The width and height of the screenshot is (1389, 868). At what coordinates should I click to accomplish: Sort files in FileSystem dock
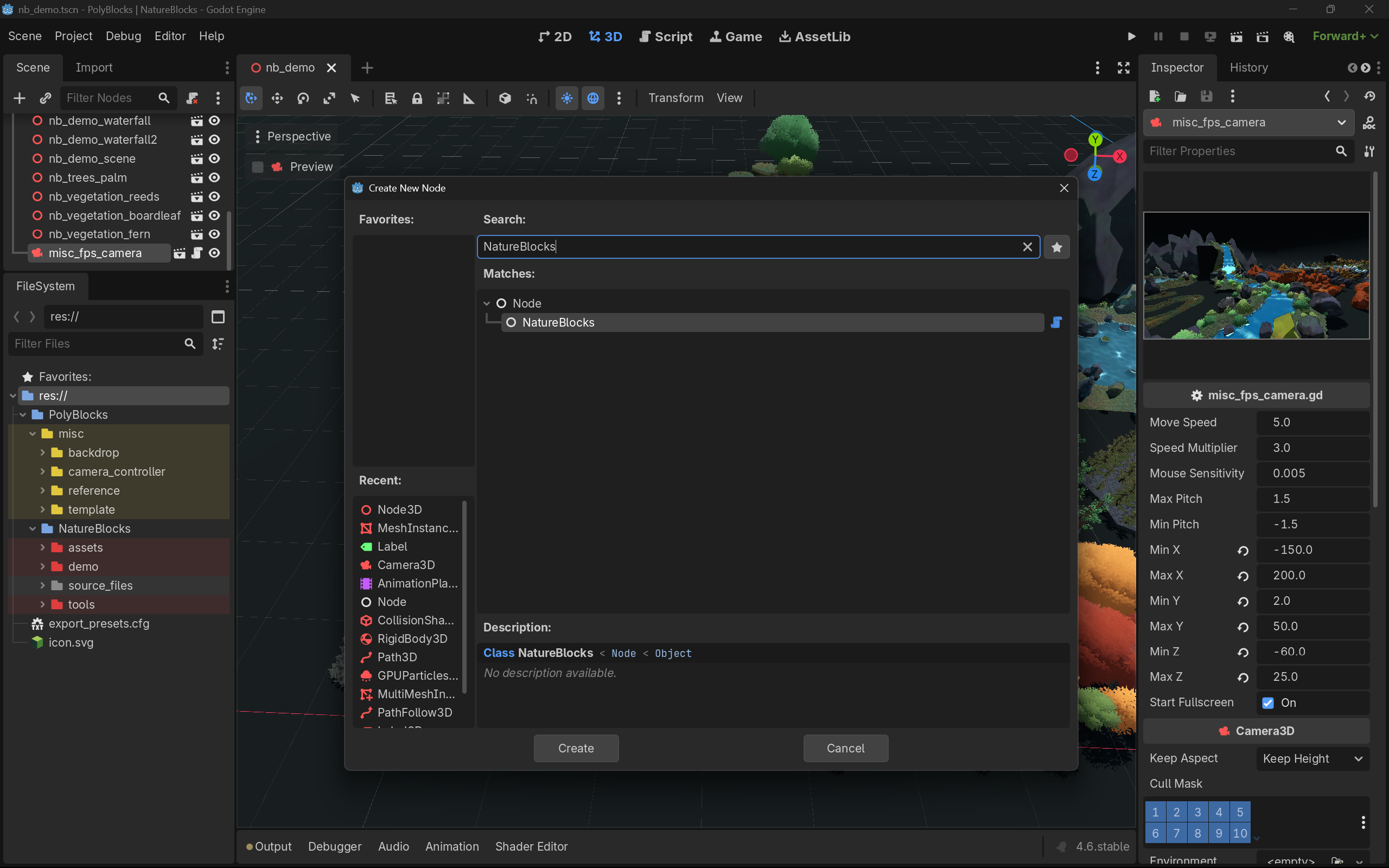pyautogui.click(x=218, y=344)
